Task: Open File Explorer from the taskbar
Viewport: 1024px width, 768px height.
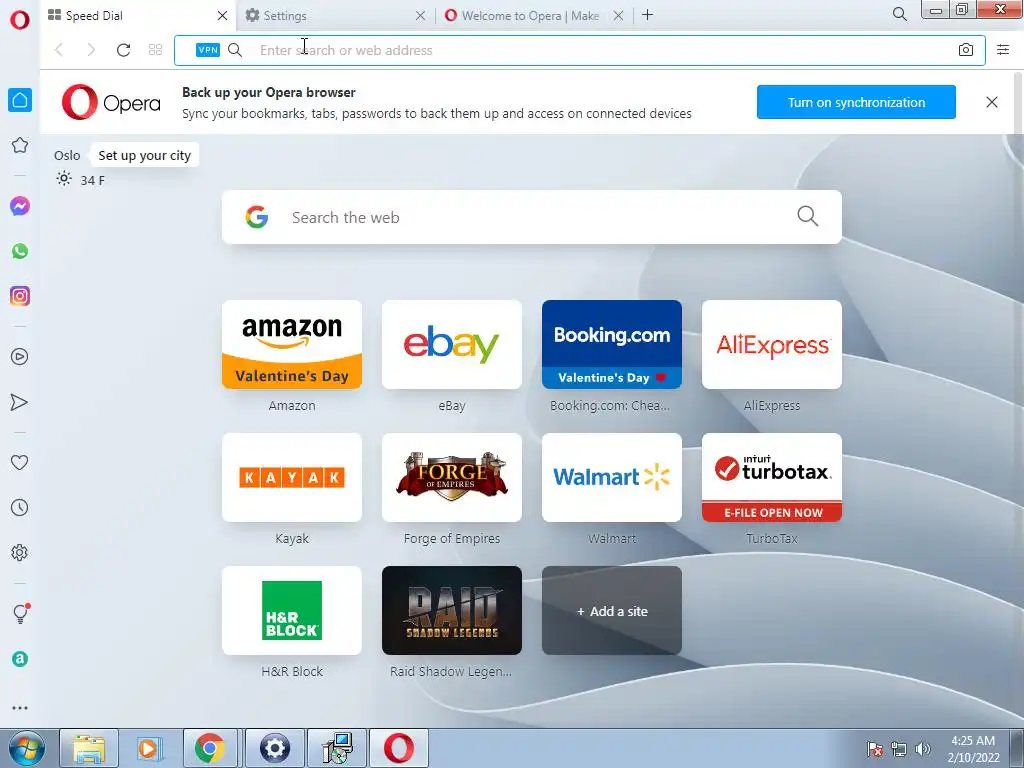Action: (89, 748)
